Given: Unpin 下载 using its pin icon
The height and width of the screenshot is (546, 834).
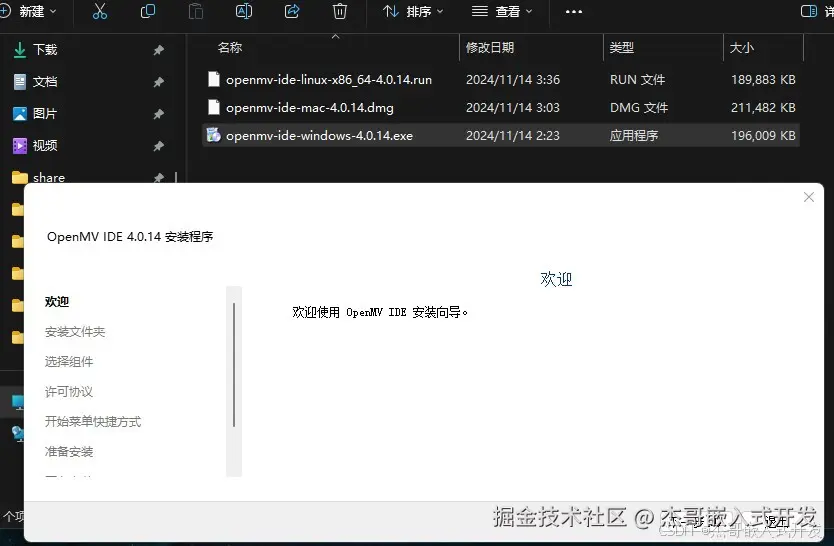Looking at the screenshot, I should (159, 50).
